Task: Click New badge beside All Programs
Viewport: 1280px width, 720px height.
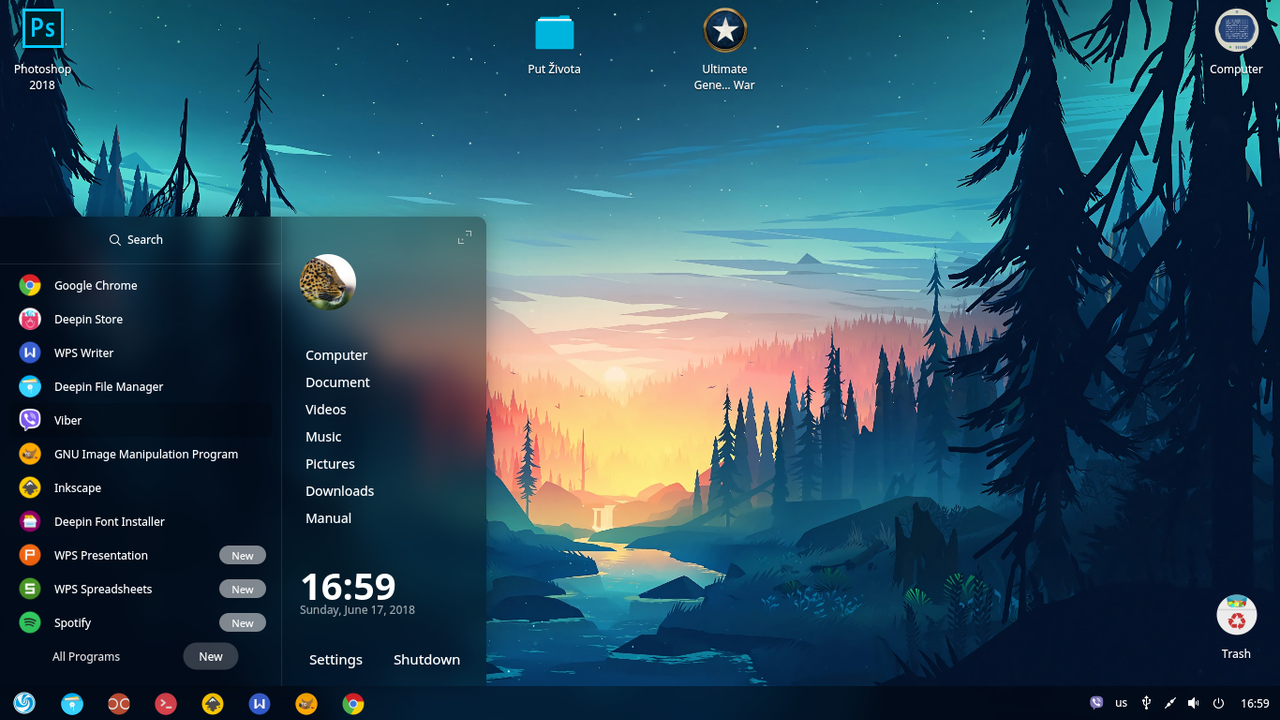Action: [x=210, y=656]
